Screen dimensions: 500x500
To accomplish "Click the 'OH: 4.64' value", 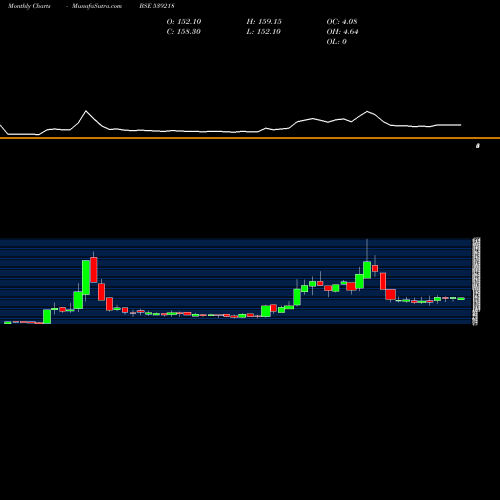I will pyautogui.click(x=342, y=31).
